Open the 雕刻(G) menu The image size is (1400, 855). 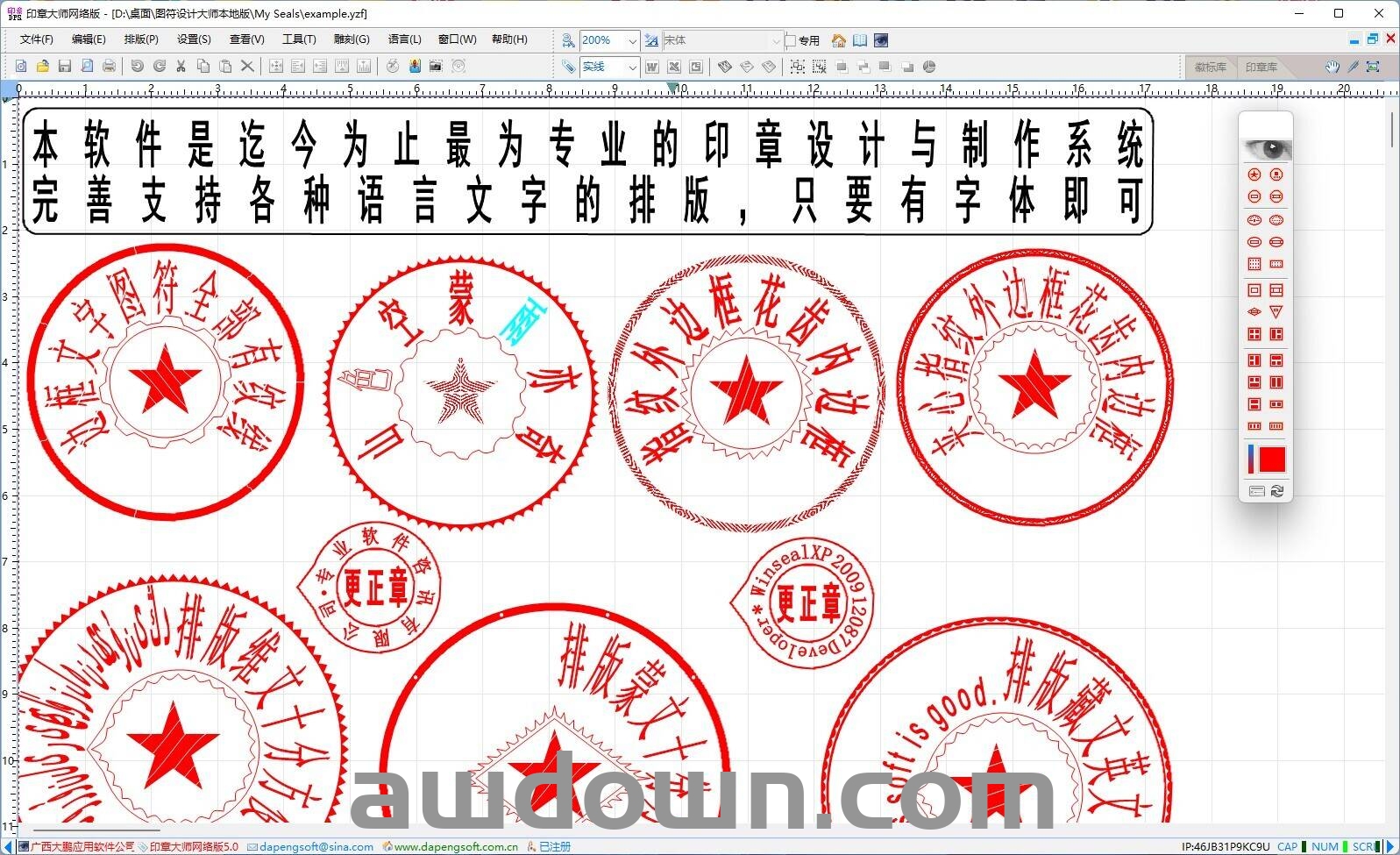(x=352, y=39)
